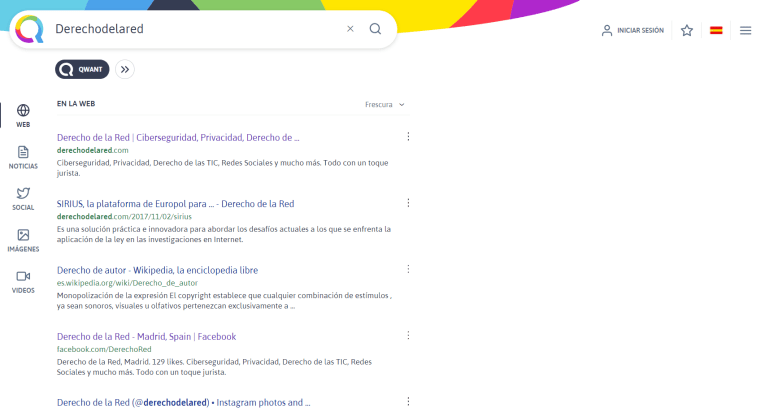Click facebook.com/DerechoRed URL

click(104, 349)
